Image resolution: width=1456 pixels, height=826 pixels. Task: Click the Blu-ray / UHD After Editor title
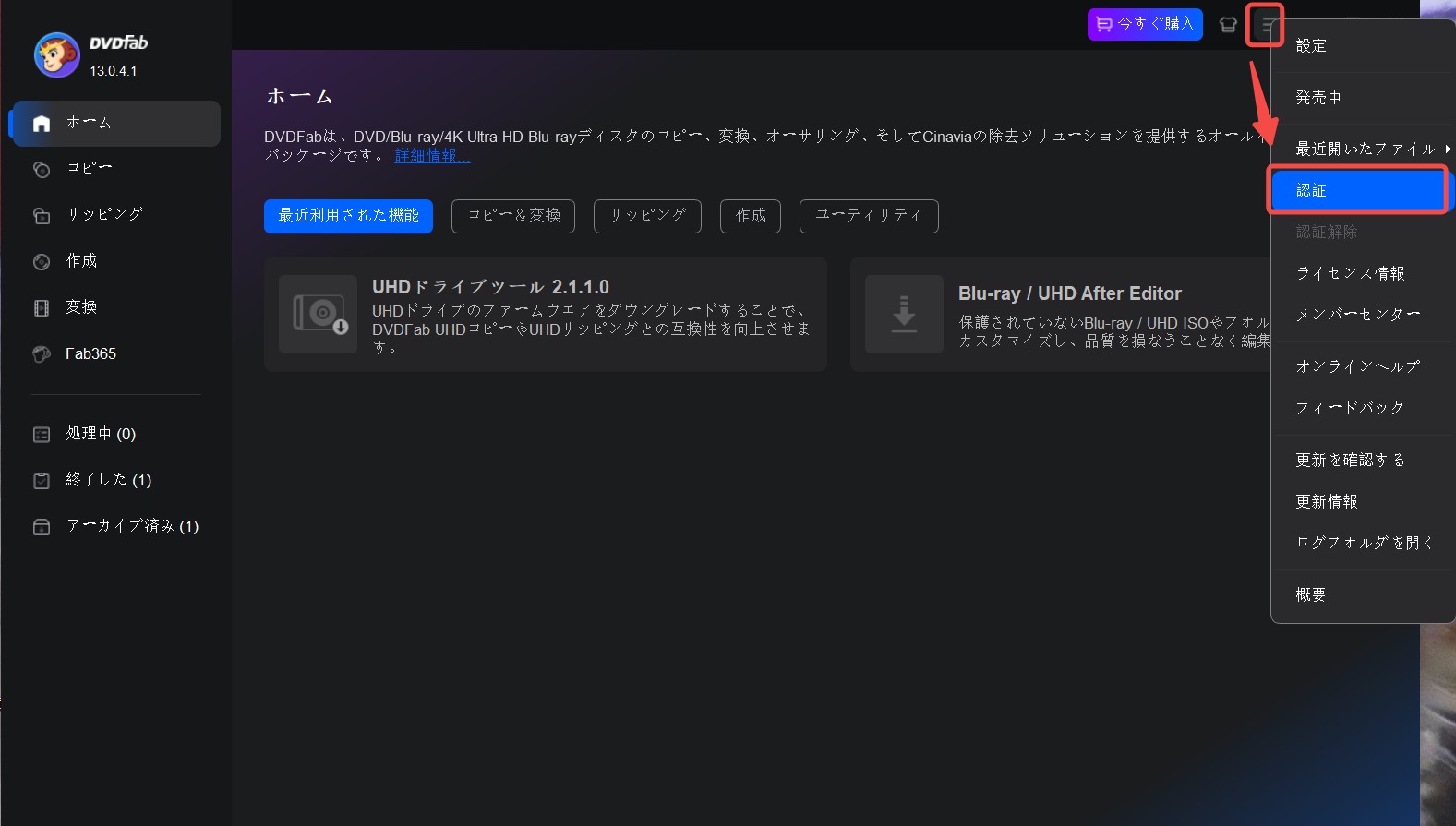point(1070,293)
